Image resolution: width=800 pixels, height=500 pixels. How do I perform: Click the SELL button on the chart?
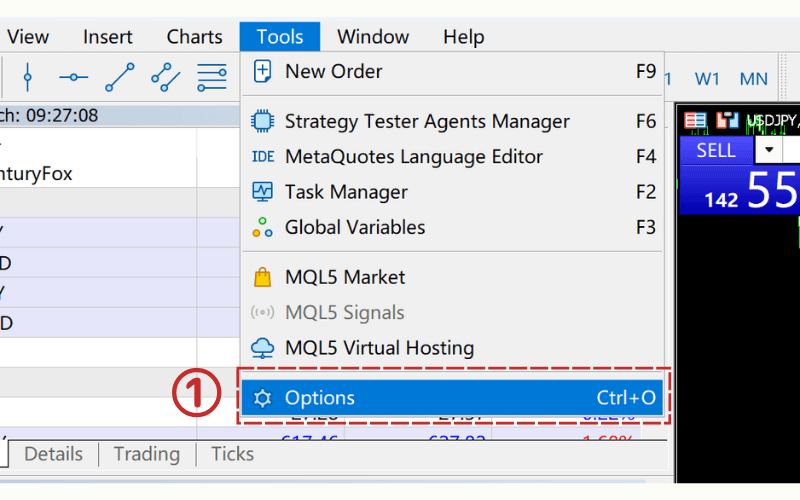coord(716,151)
